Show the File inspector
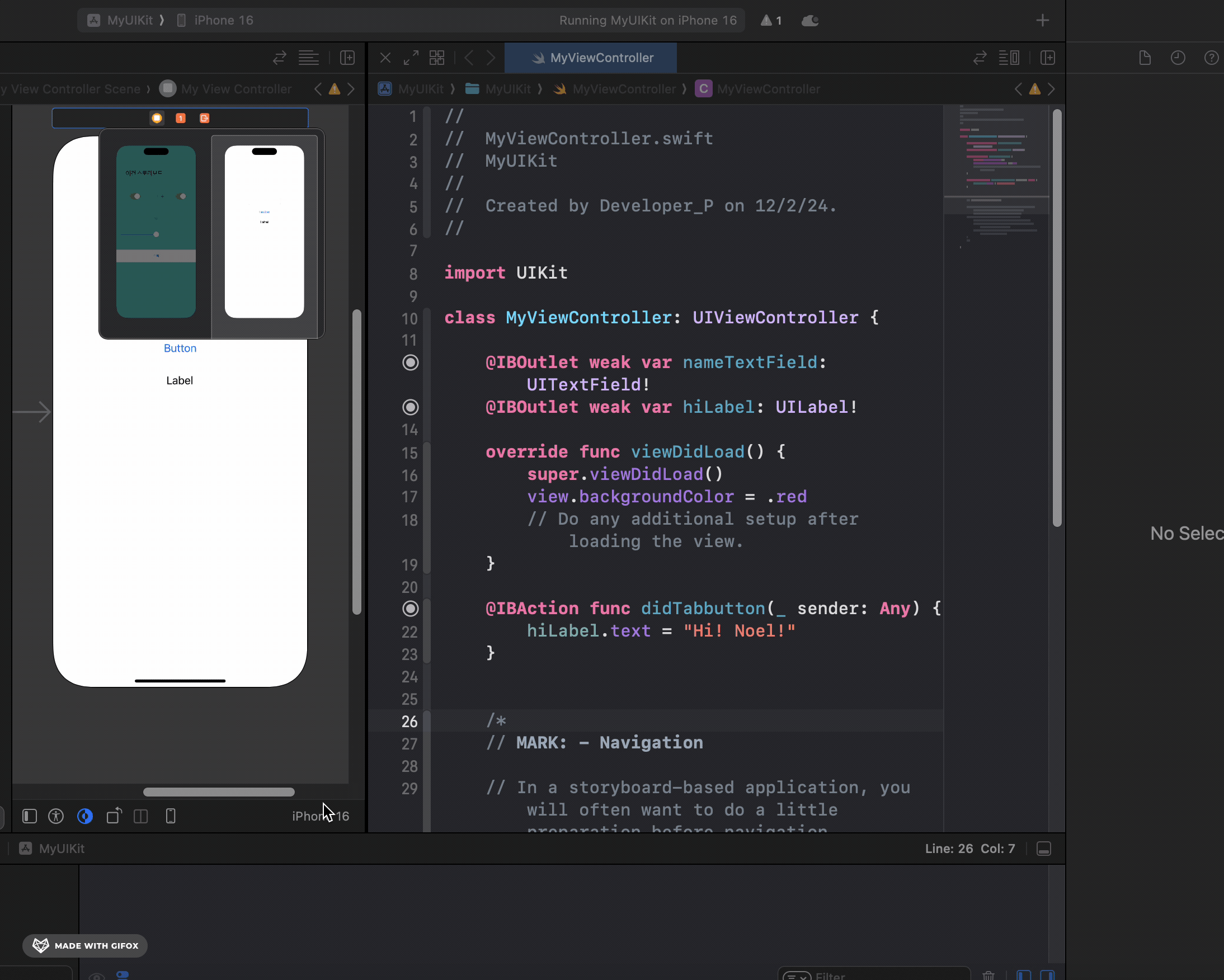 click(x=1145, y=58)
